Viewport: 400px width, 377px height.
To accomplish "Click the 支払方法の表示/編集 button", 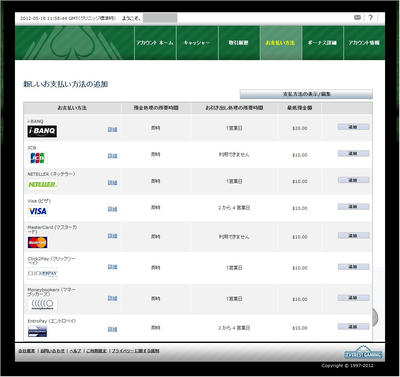I will coord(306,94).
